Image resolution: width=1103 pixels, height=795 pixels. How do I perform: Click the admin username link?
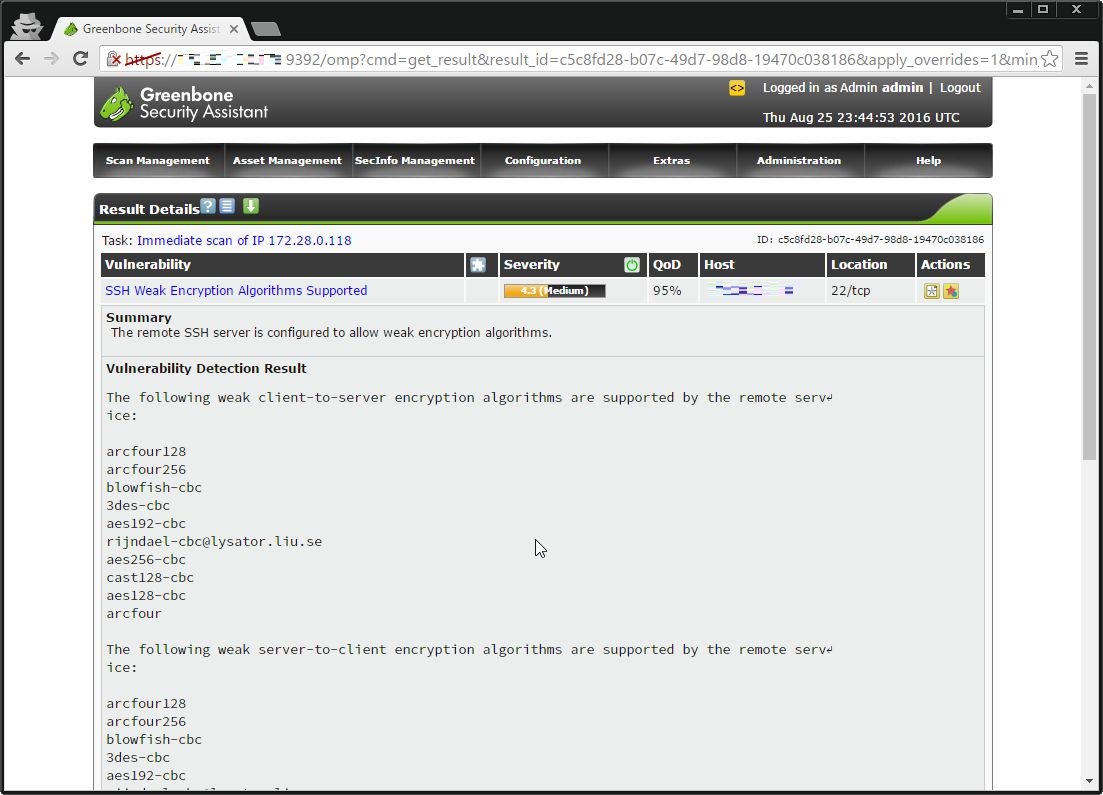point(903,88)
